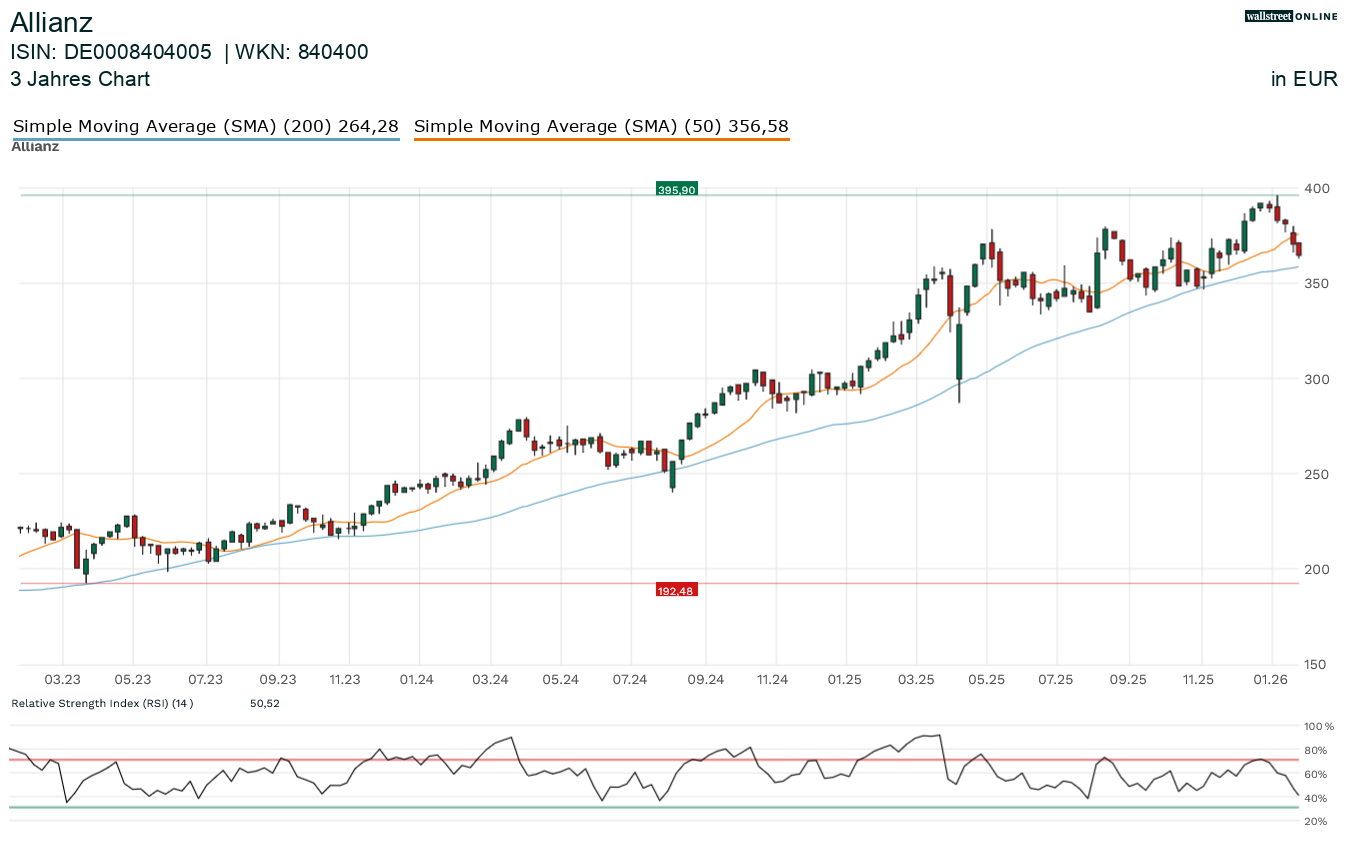Screen dimensions: 1349x848
Task: Click the in EUR currency label
Action: point(1304,79)
